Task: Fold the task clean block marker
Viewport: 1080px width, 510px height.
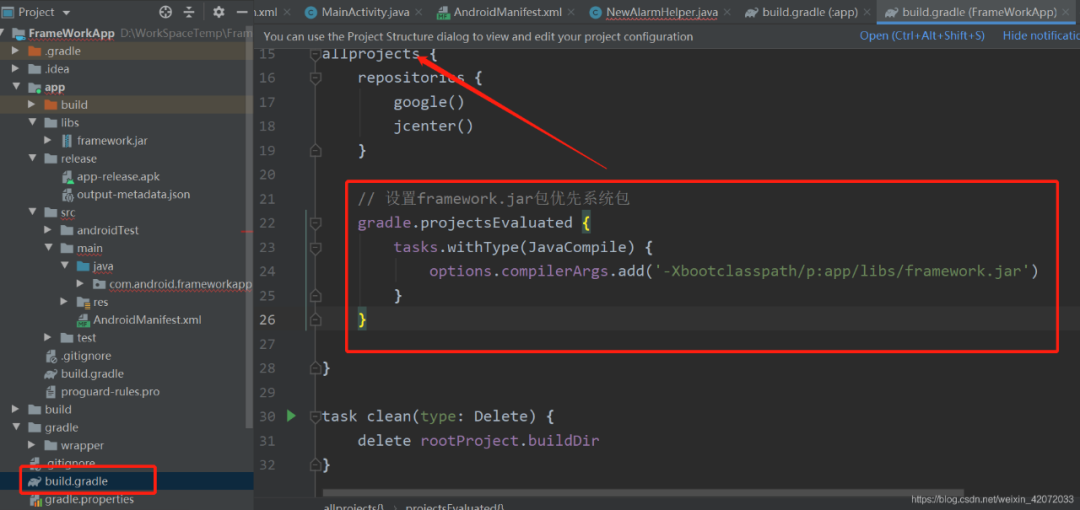Action: [x=315, y=416]
